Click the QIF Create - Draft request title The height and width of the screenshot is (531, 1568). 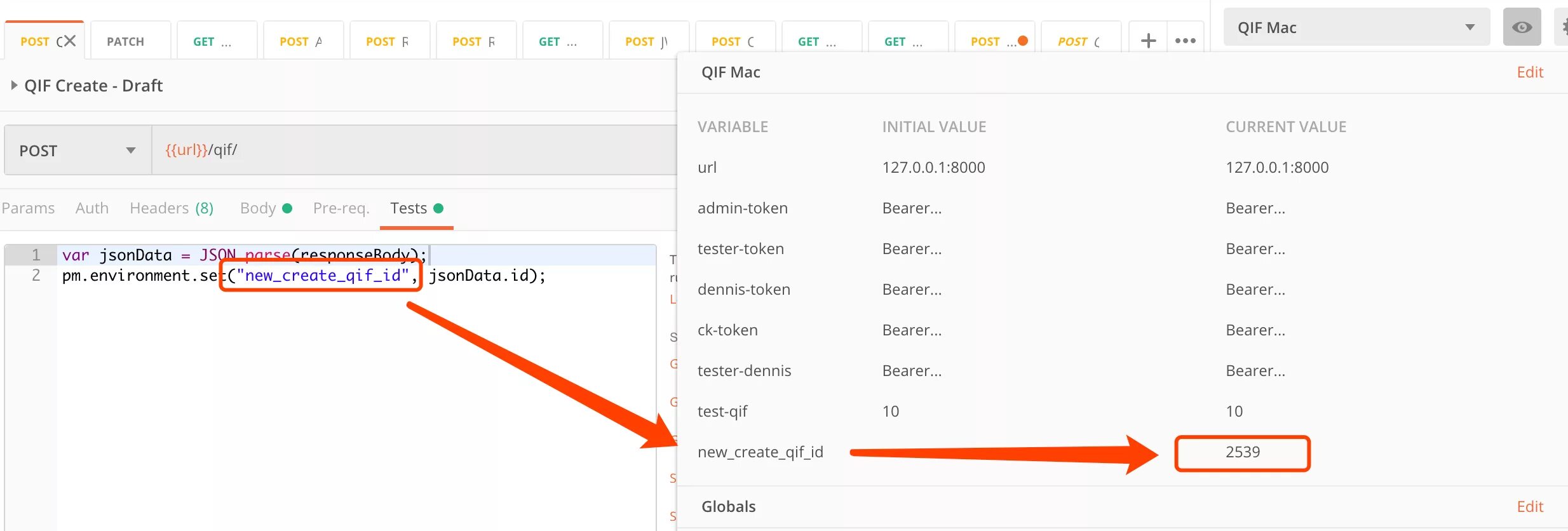point(93,86)
